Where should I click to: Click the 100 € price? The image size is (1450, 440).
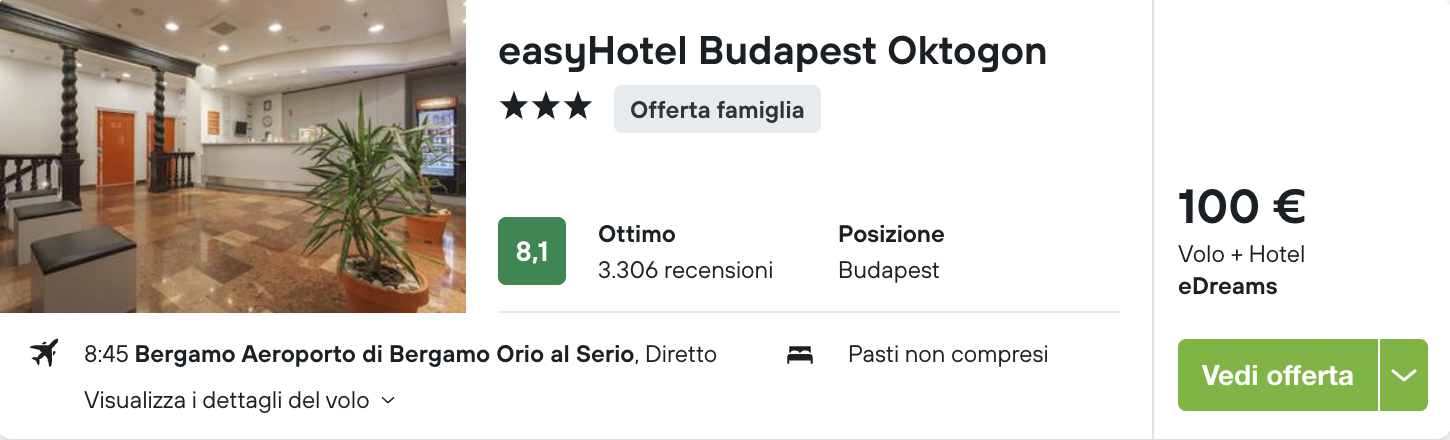[1241, 207]
